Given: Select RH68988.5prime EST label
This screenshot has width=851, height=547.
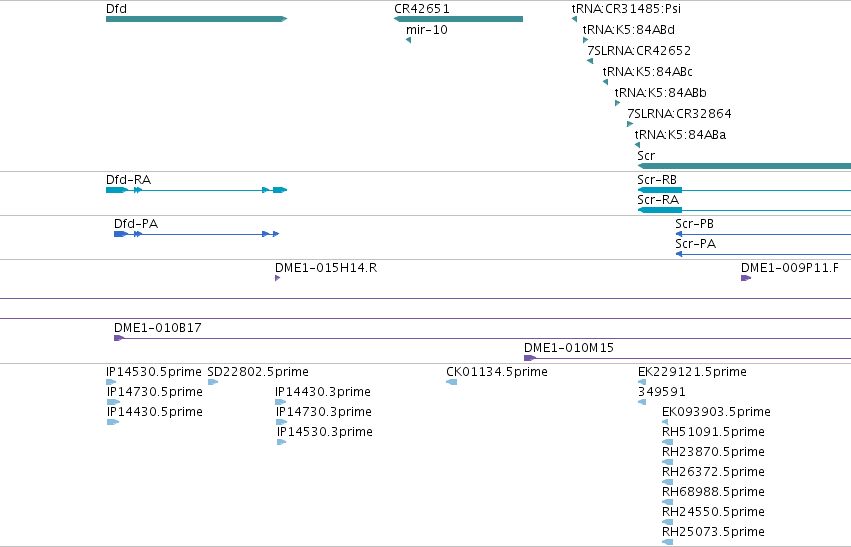Looking at the screenshot, I should (713, 492).
